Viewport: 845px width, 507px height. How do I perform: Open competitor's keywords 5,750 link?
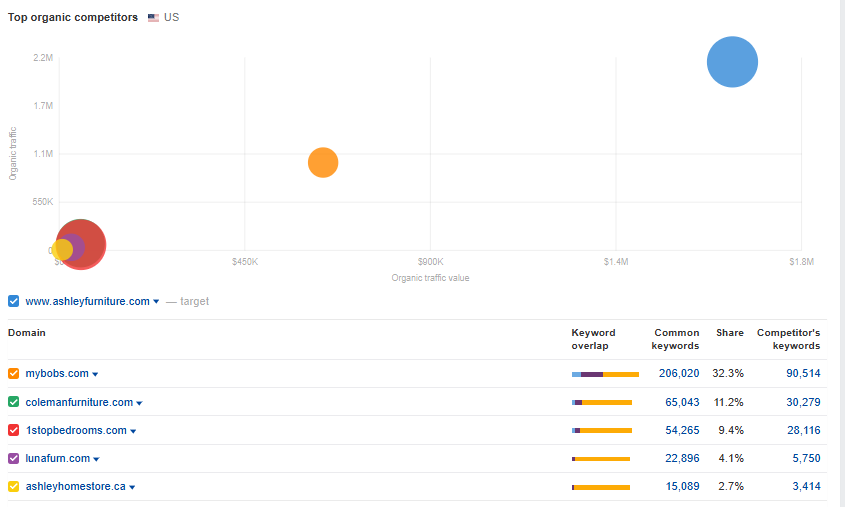(806, 458)
